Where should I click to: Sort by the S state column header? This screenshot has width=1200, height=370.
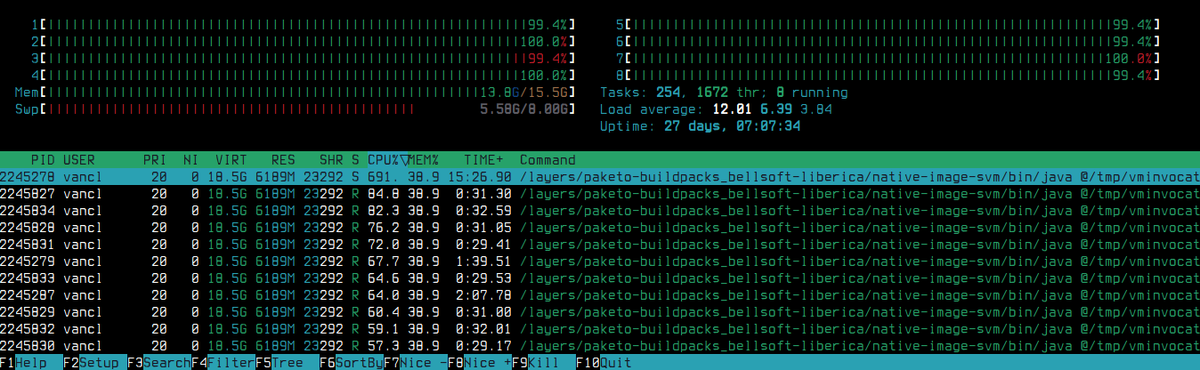(x=355, y=160)
